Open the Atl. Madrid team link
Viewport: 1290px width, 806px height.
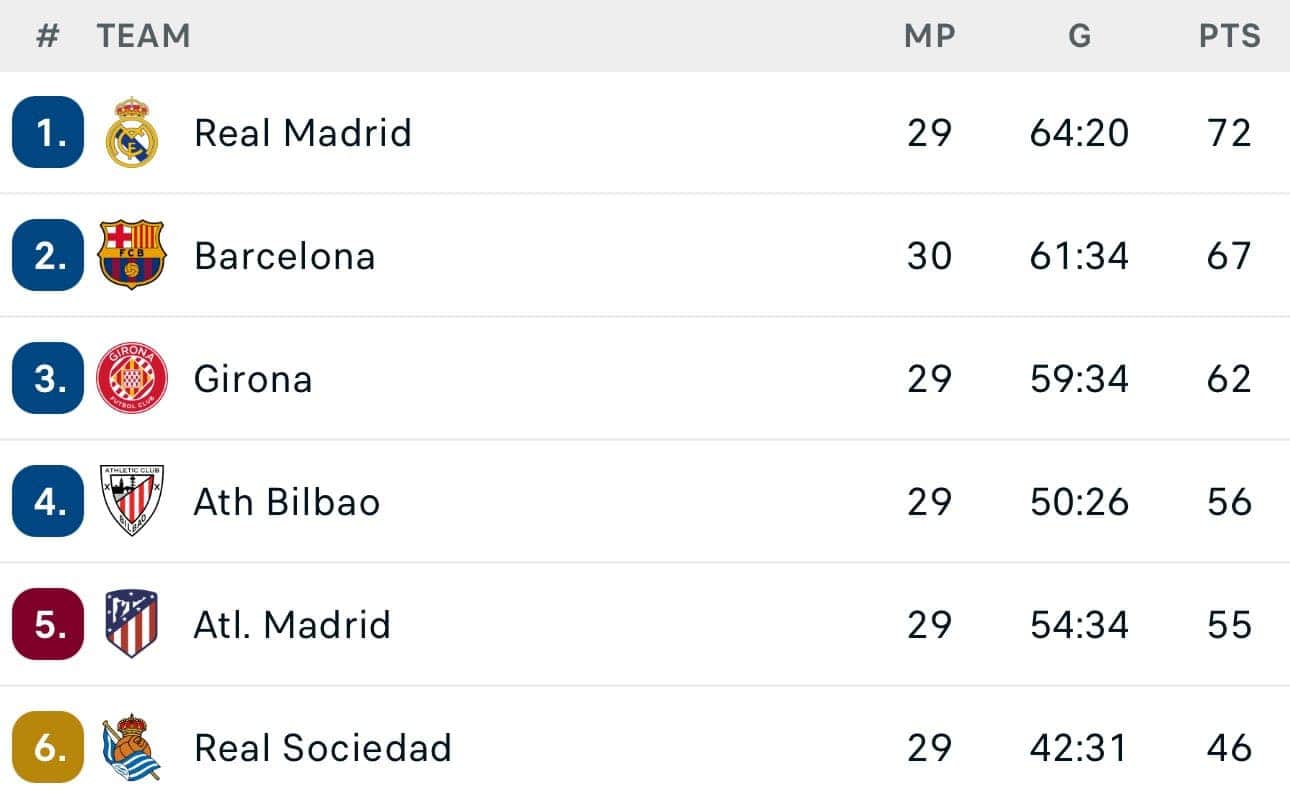point(292,625)
